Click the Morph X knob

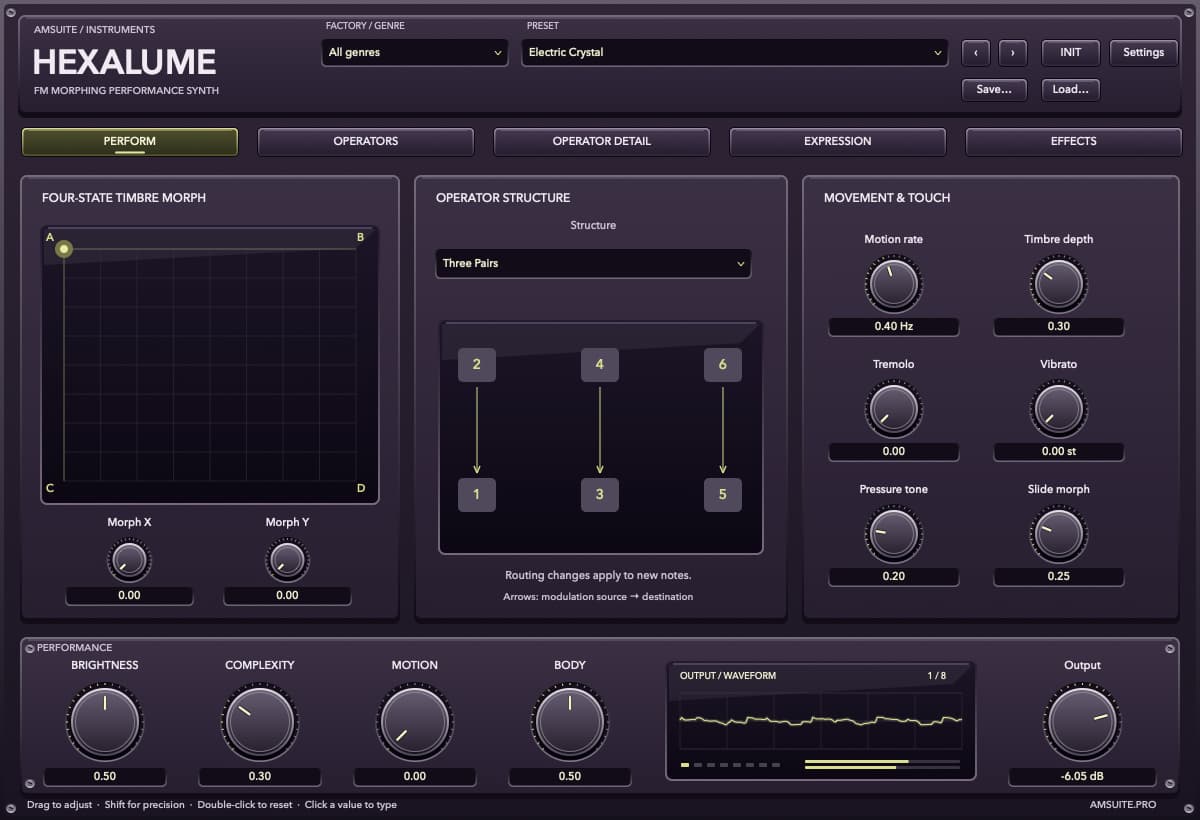point(129,560)
